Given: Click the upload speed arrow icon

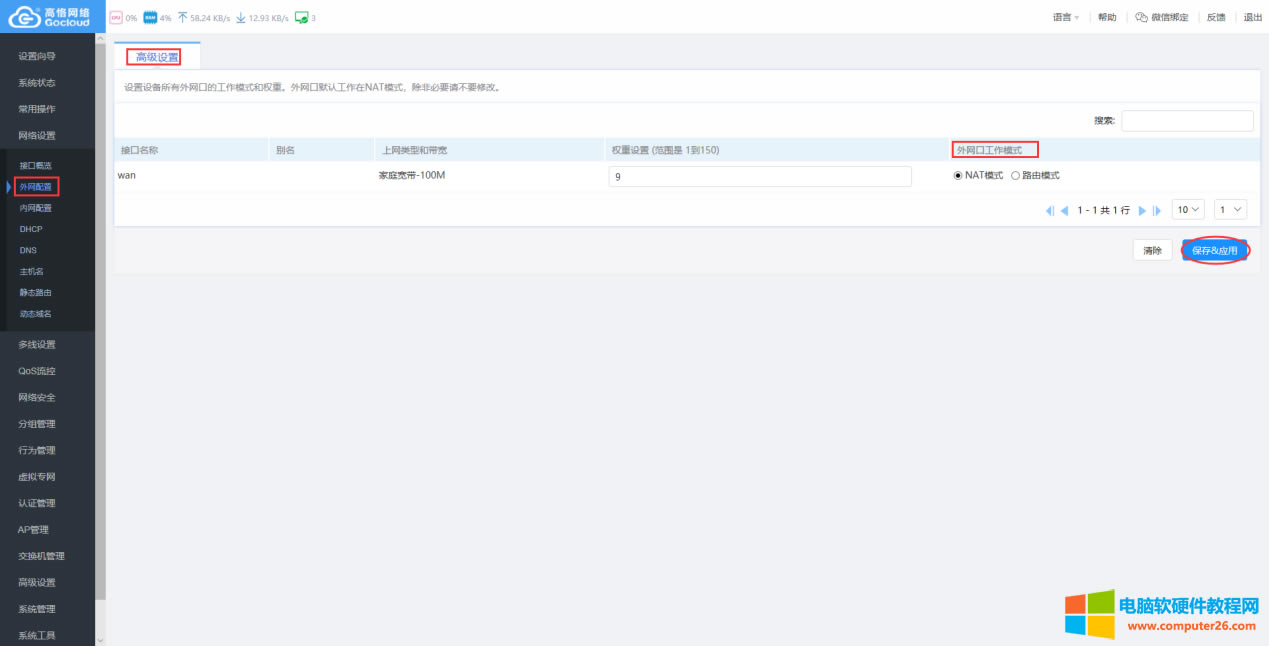Looking at the screenshot, I should click(x=184, y=17).
